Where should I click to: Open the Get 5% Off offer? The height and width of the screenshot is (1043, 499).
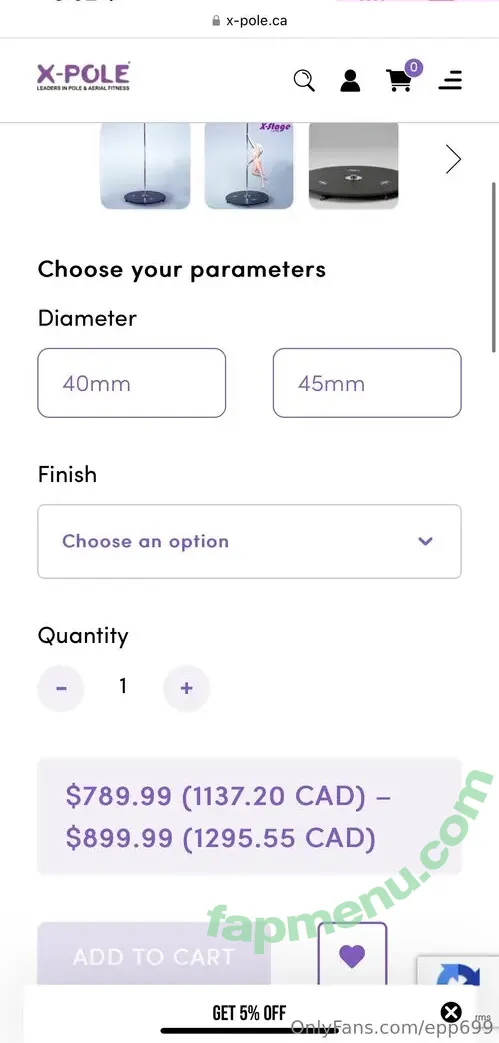[249, 1013]
